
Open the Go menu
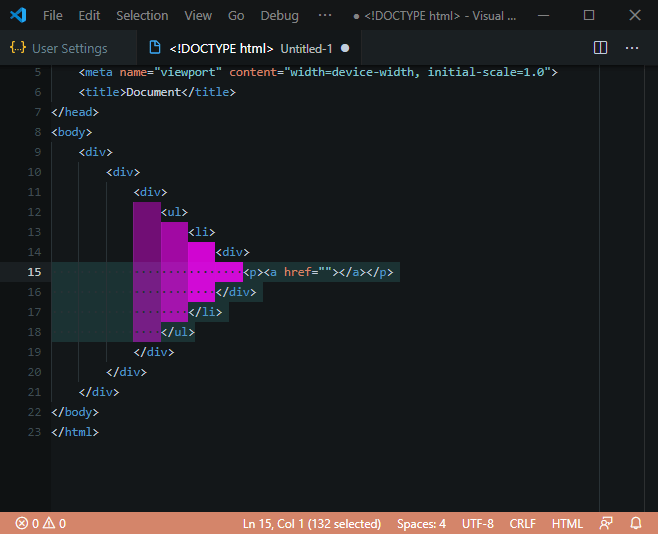236,16
